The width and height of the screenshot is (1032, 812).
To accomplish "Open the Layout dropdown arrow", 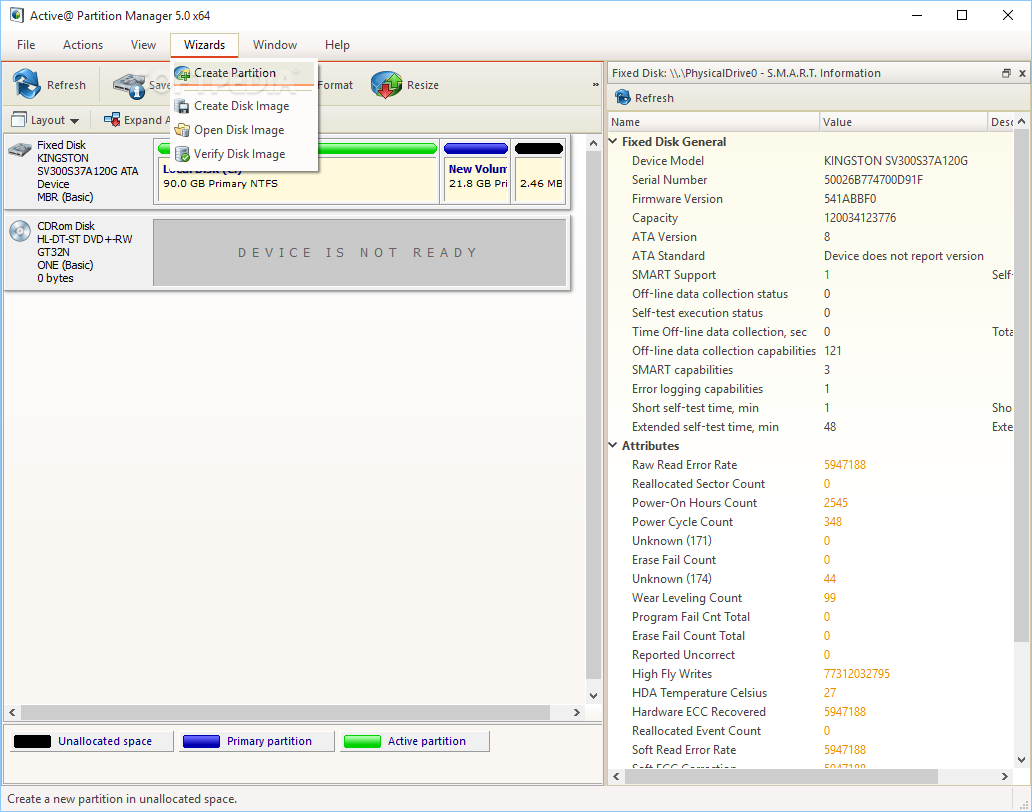I will 74,121.
